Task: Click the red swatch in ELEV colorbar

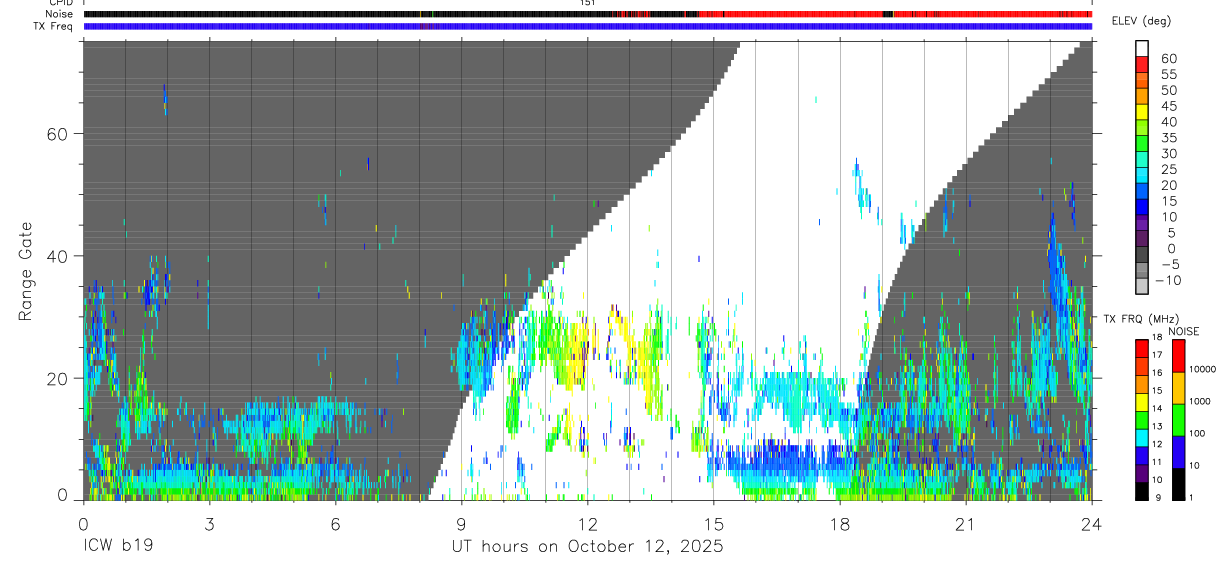Action: coord(1143,63)
